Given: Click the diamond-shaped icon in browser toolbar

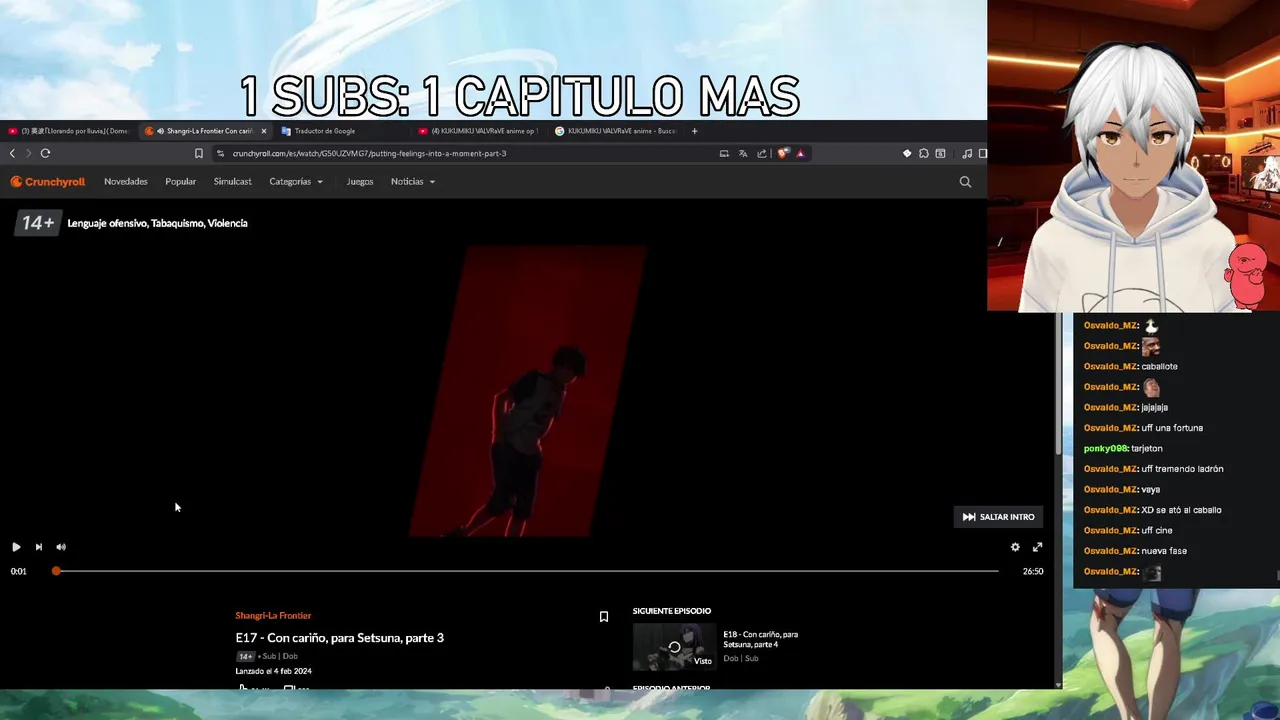Looking at the screenshot, I should (907, 153).
